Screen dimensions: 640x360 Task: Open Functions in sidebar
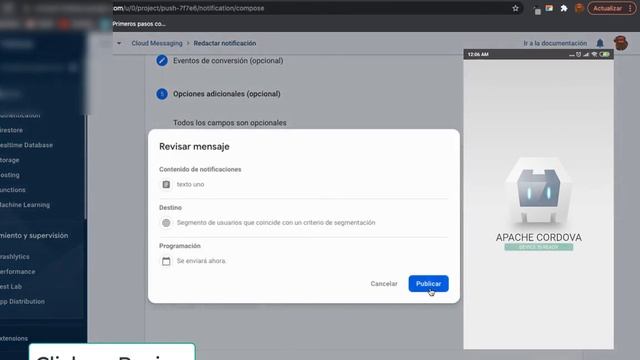(13, 190)
